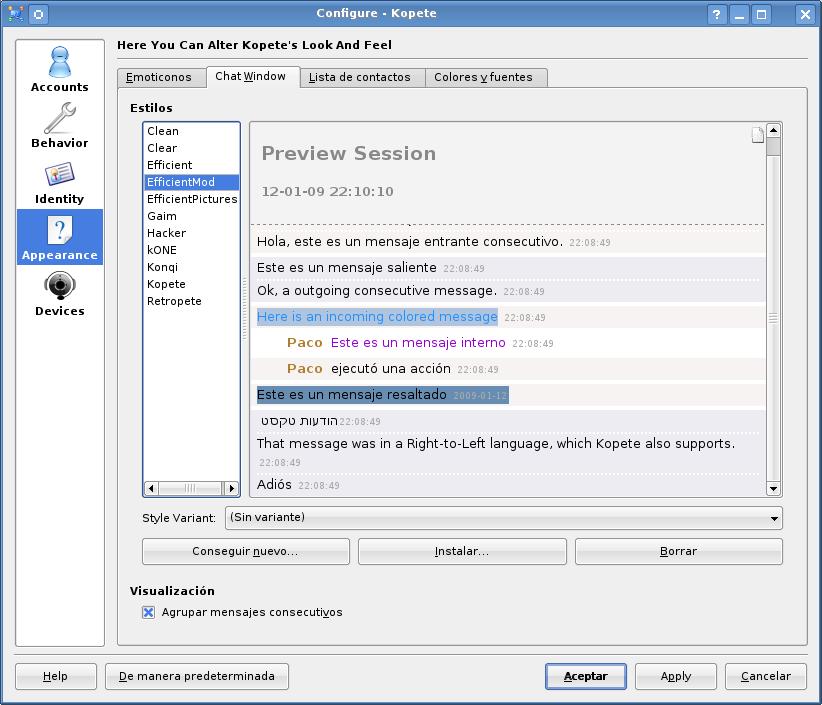Select the kONE style

click(x=191, y=250)
